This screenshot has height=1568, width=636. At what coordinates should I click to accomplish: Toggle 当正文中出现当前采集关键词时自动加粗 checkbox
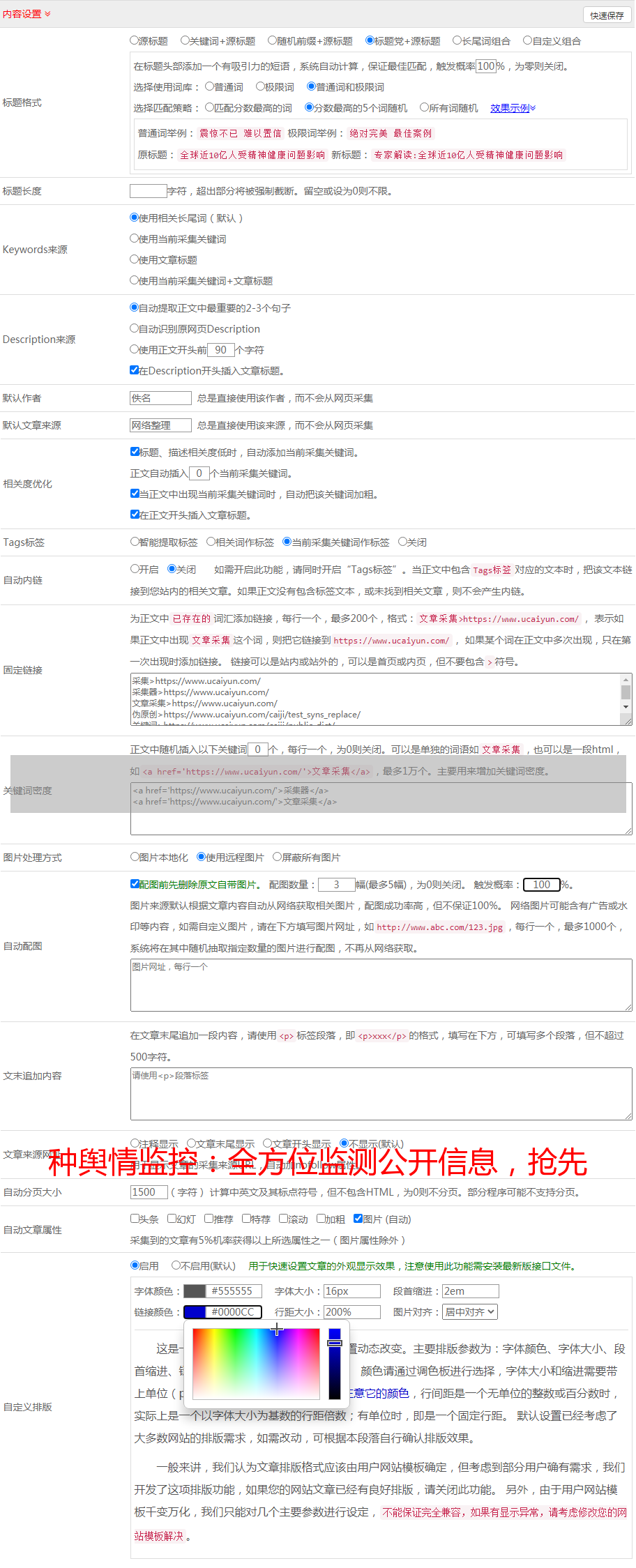click(135, 494)
